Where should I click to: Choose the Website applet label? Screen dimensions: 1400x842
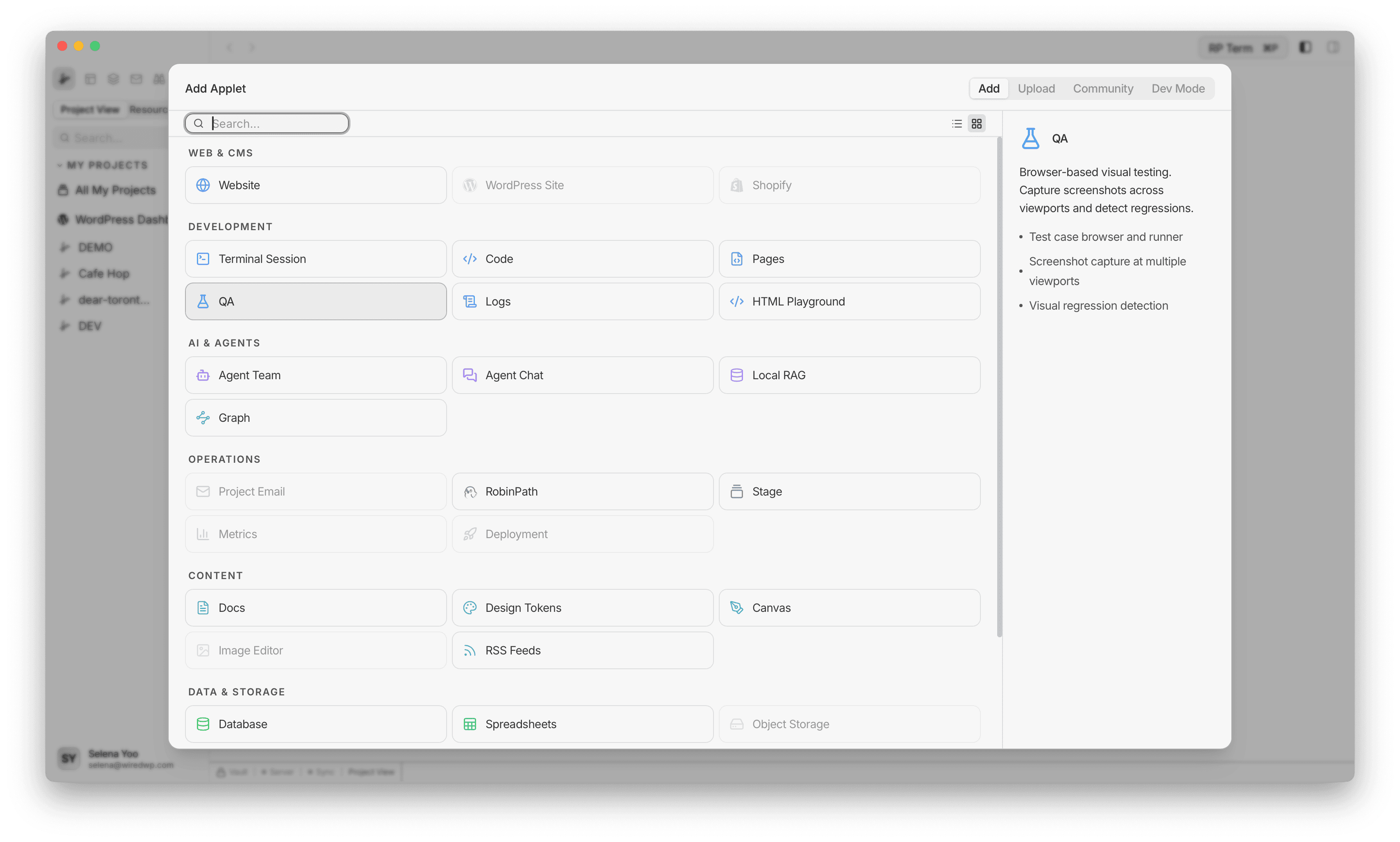pyautogui.click(x=239, y=185)
